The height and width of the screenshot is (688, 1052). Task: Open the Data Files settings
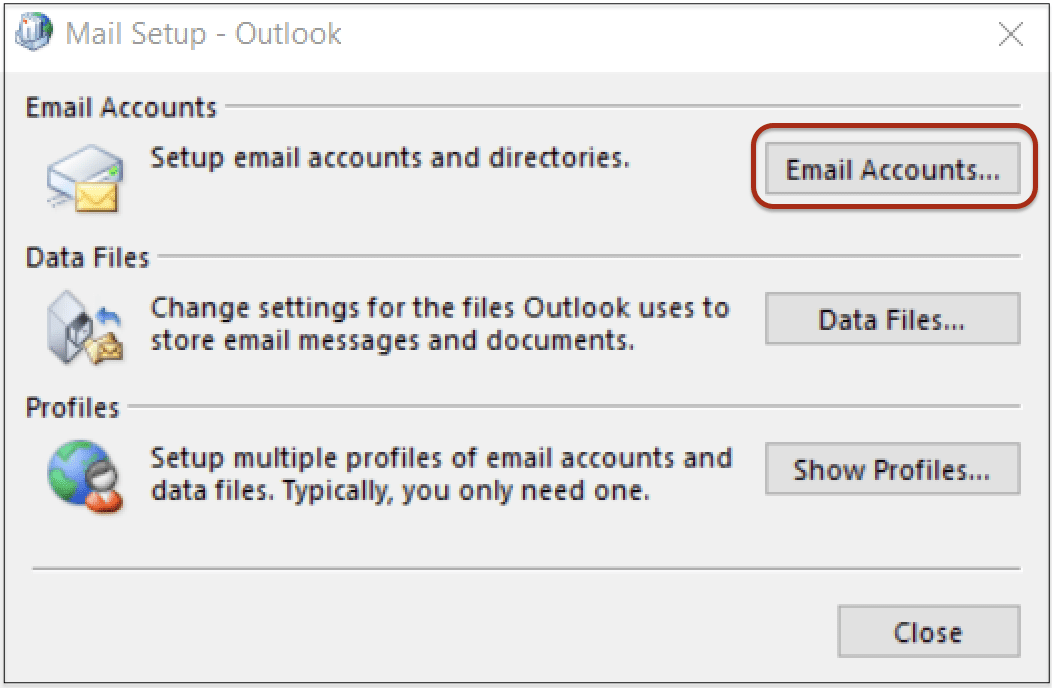[891, 319]
